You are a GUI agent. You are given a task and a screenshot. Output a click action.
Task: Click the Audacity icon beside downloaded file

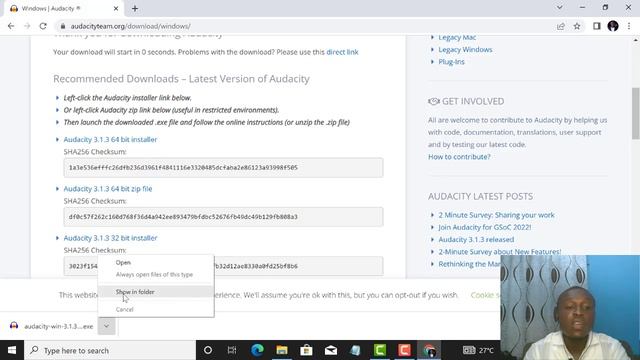point(14,326)
